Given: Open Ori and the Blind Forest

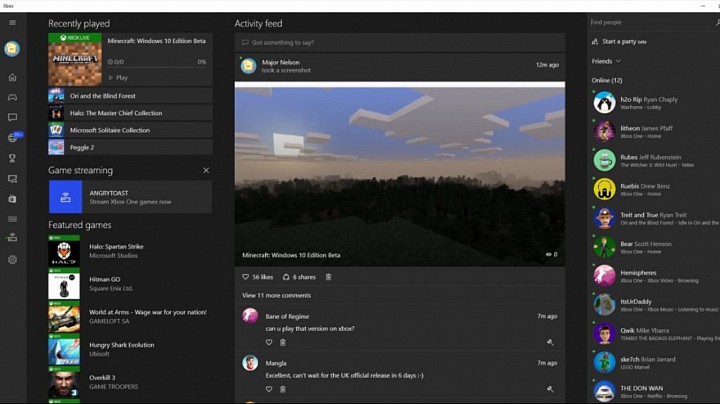Looking at the screenshot, I should point(130,96).
